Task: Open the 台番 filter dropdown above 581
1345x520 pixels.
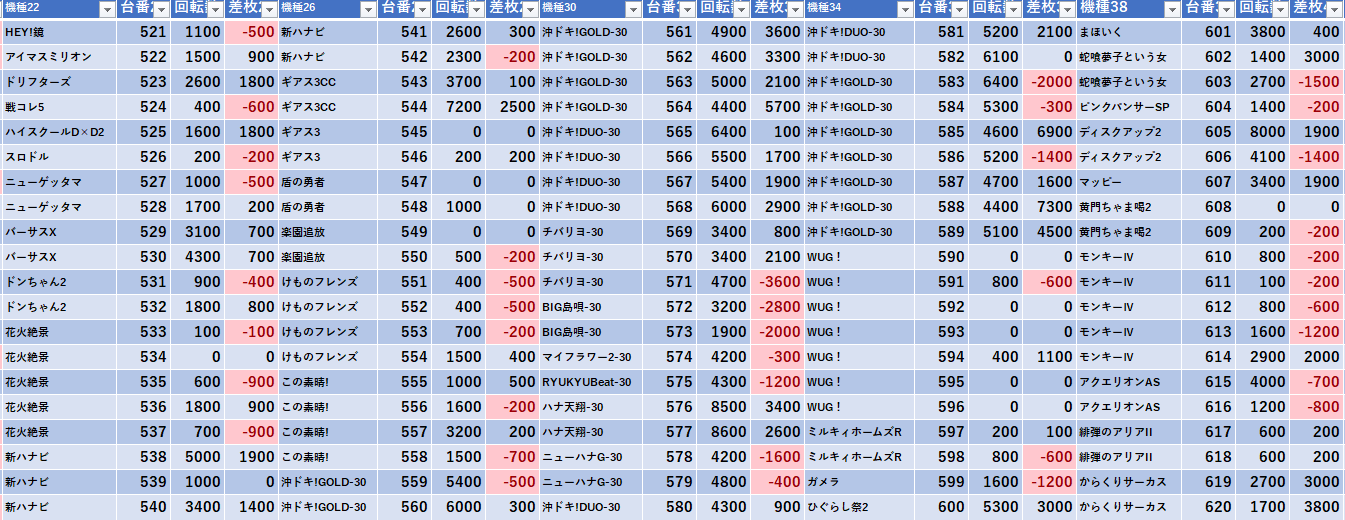Action: point(959,9)
